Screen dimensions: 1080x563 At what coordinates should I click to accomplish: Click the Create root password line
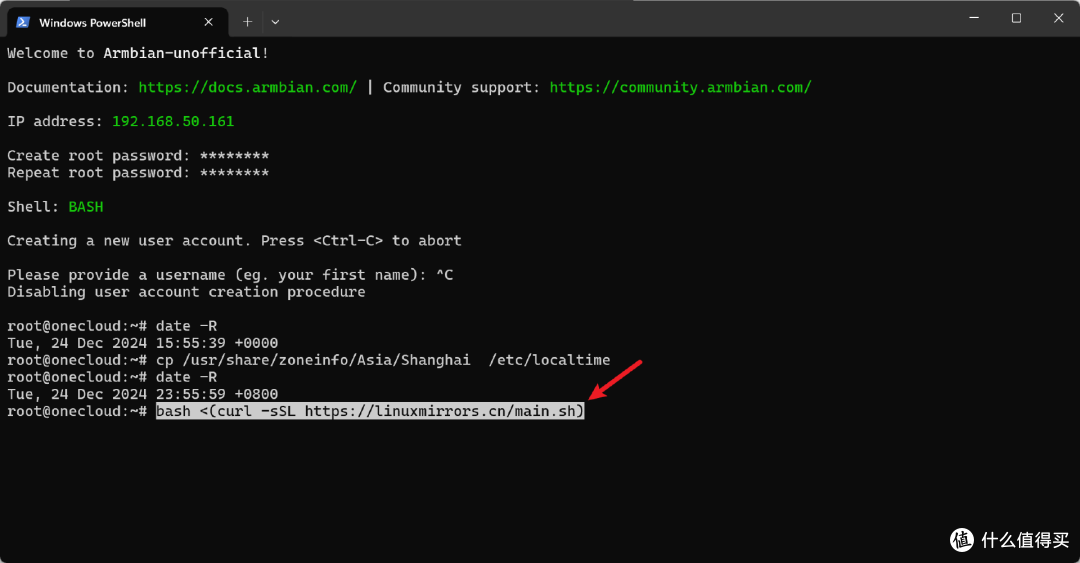click(138, 156)
